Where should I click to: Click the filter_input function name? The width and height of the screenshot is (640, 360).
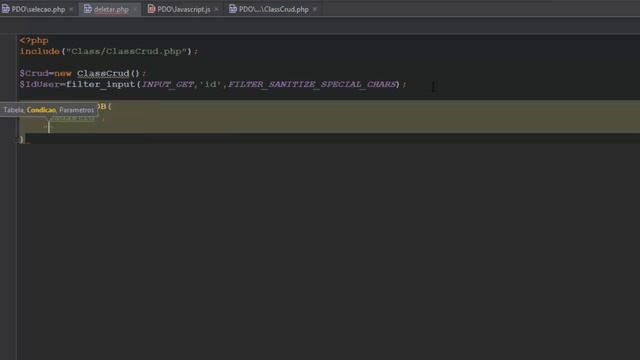(x=100, y=84)
